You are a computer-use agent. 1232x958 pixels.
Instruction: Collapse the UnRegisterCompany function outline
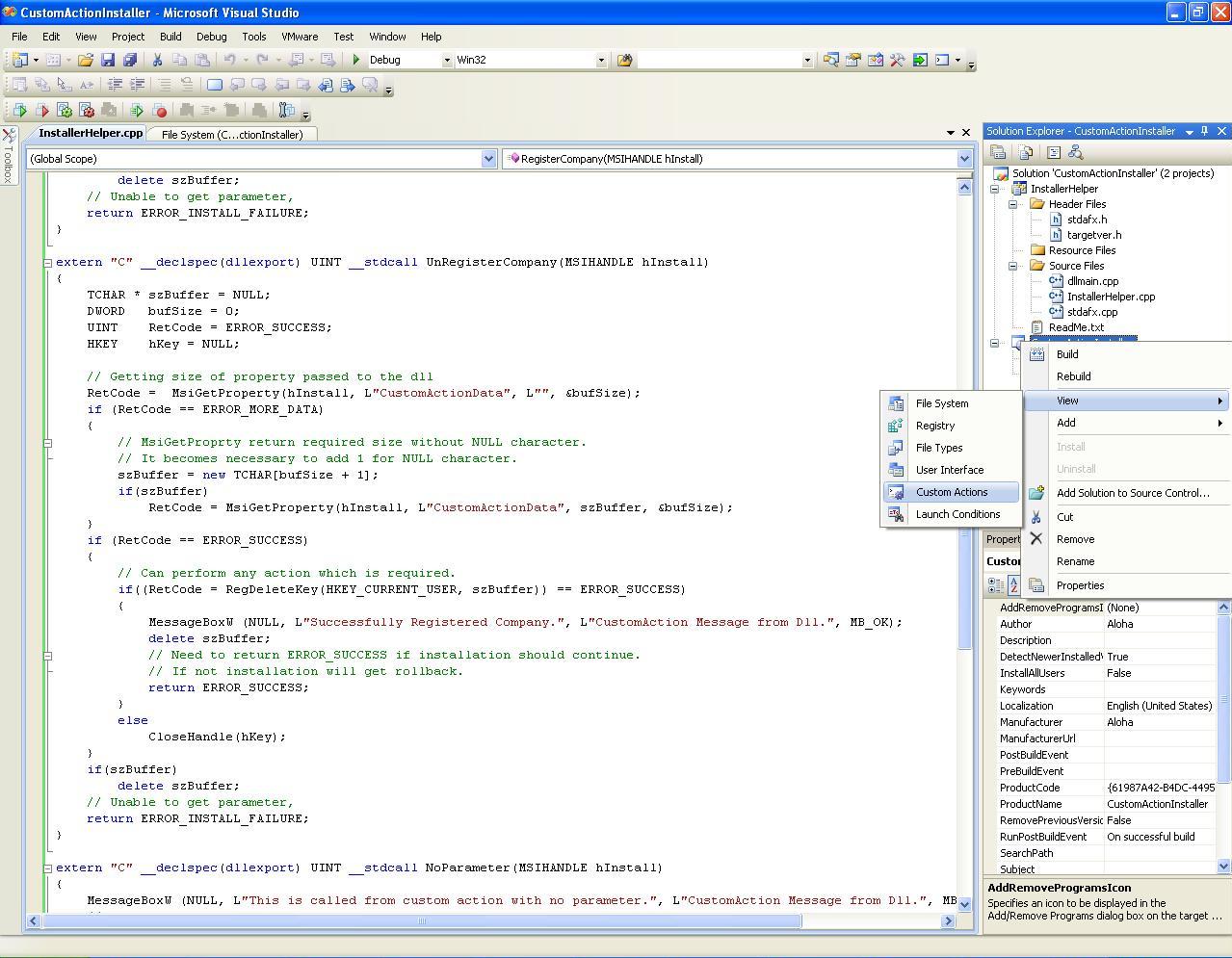click(x=47, y=262)
